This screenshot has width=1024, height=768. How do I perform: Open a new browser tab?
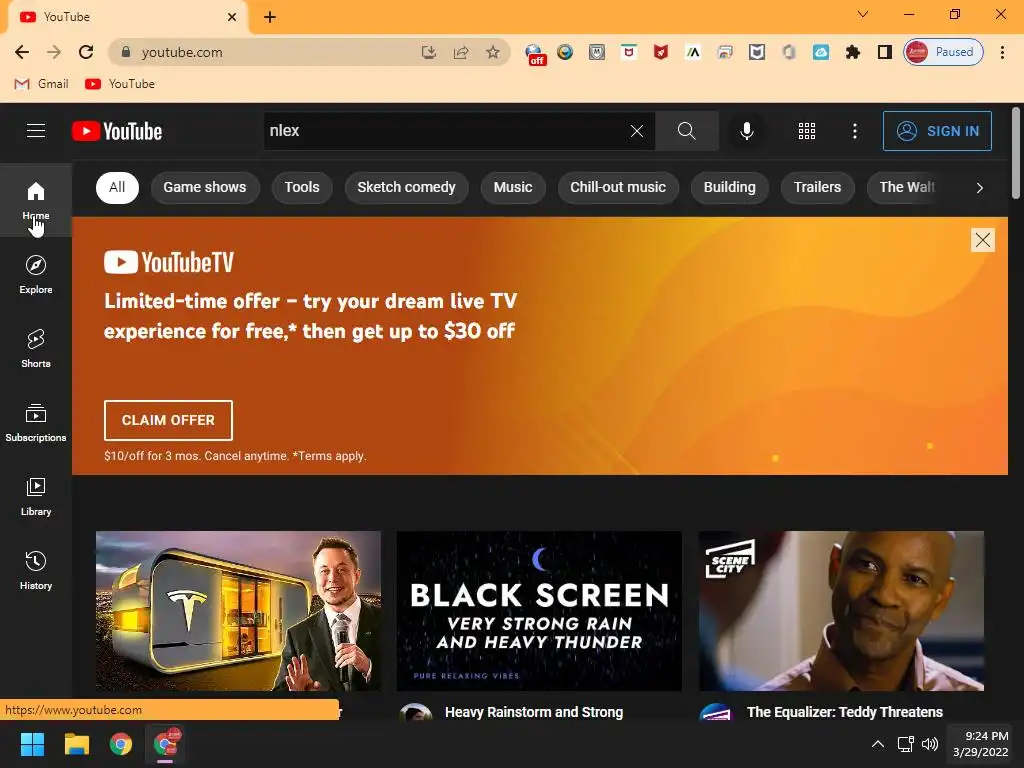click(270, 17)
